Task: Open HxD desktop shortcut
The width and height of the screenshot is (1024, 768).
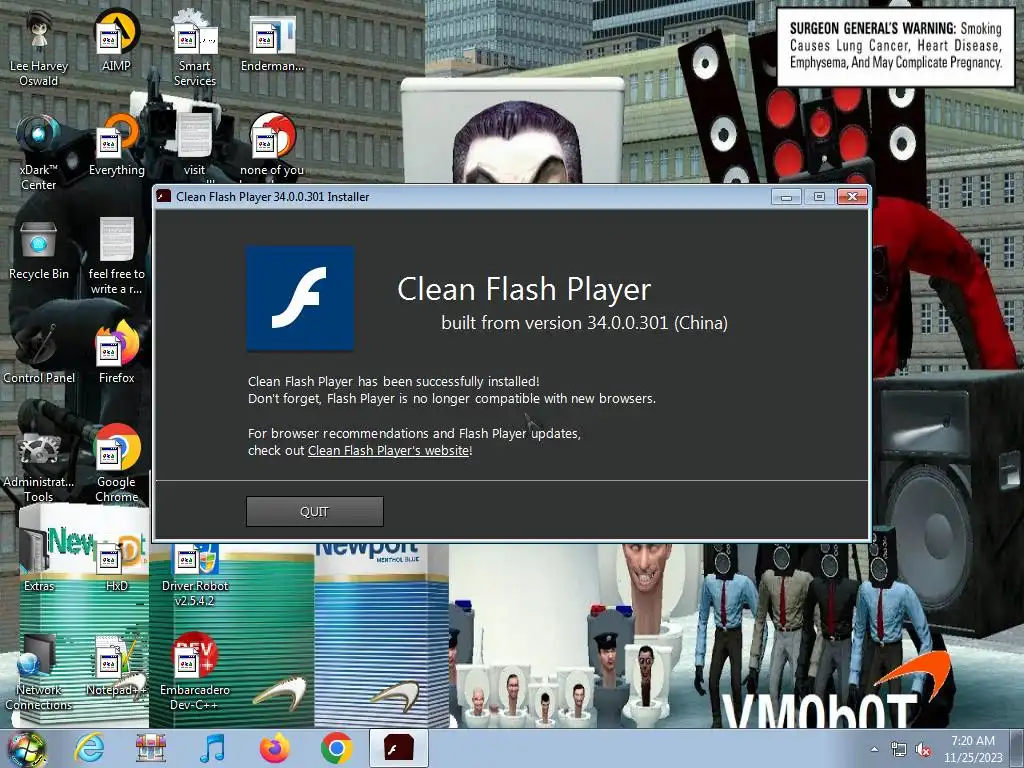Action: click(116, 566)
